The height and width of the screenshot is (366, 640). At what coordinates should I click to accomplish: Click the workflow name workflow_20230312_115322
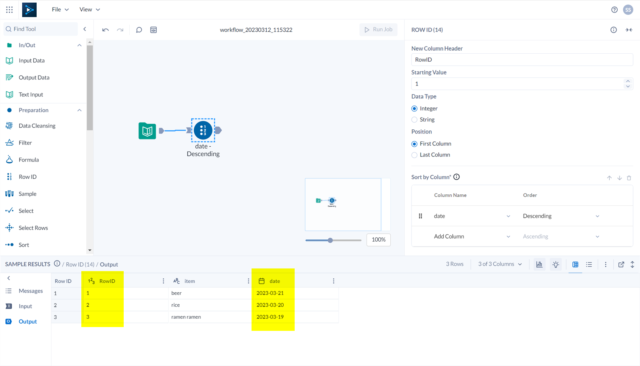click(x=256, y=30)
